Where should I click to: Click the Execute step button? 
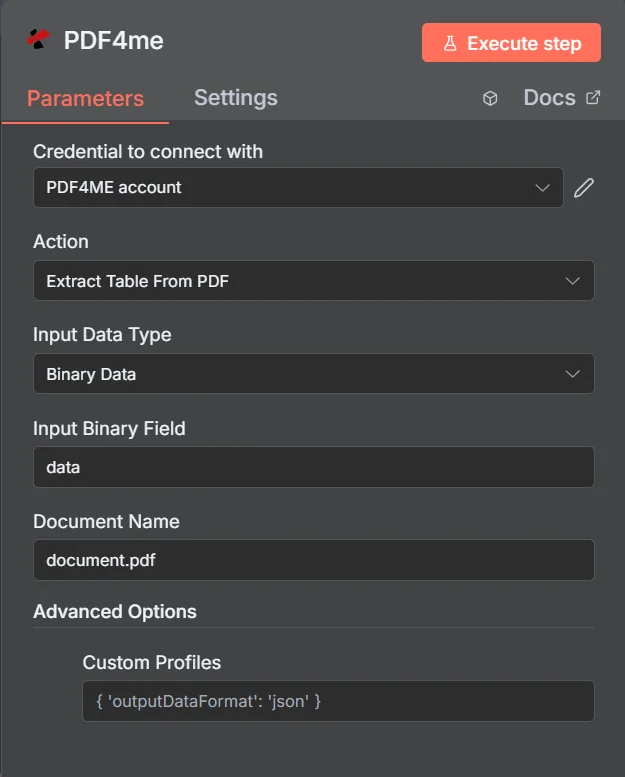click(x=511, y=43)
